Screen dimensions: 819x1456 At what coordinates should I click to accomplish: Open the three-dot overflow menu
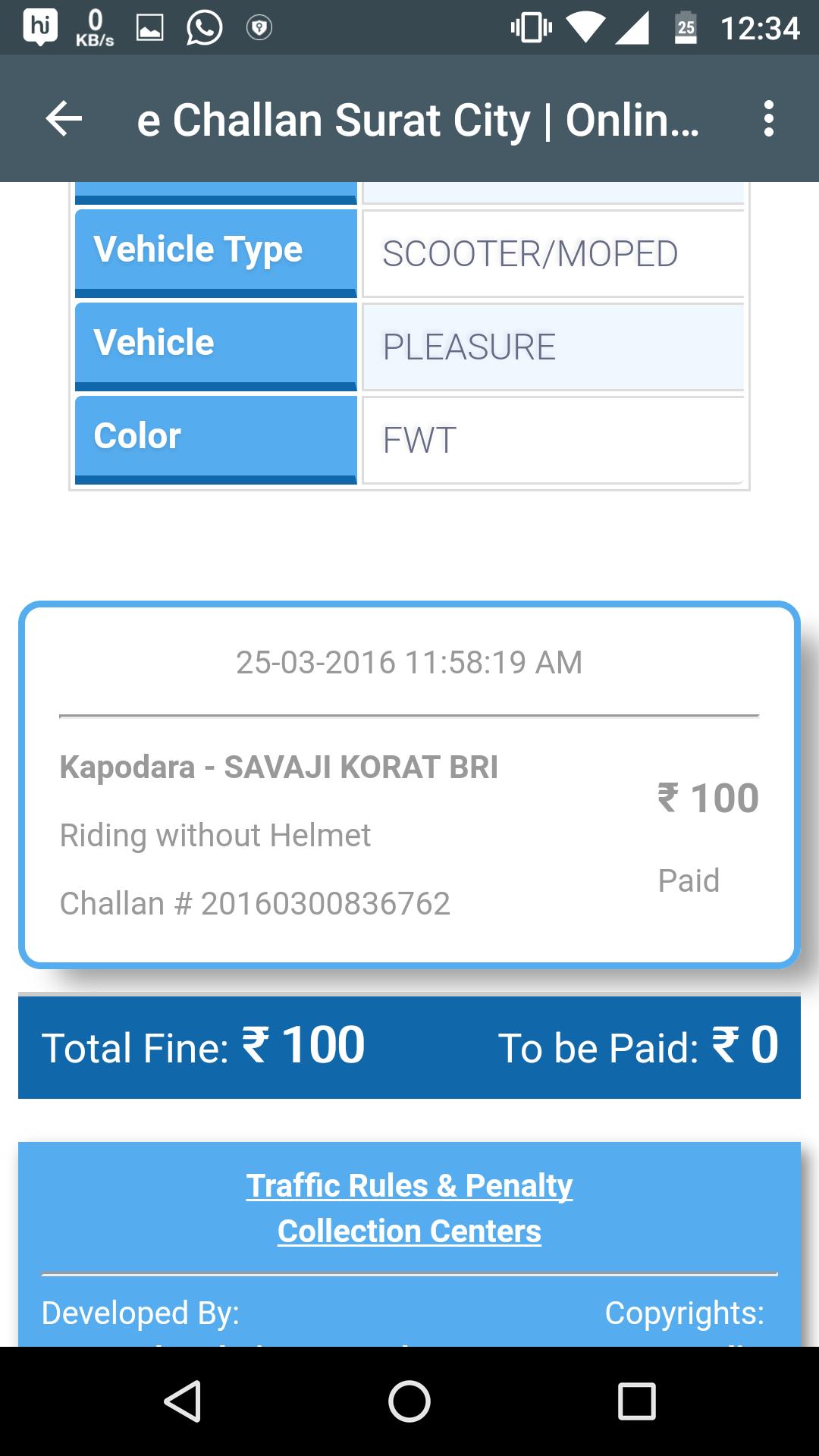click(x=768, y=119)
